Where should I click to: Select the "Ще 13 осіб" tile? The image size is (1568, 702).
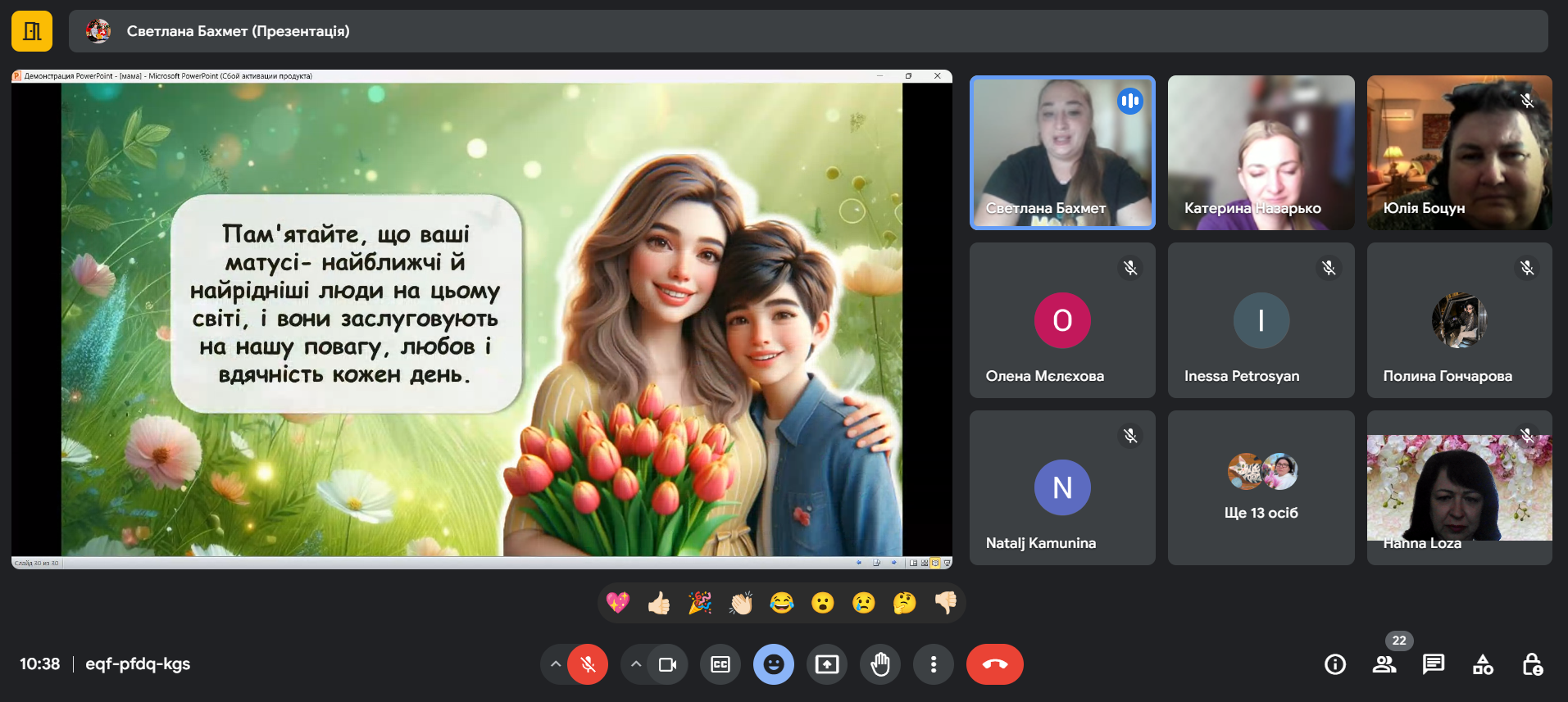point(1261,487)
